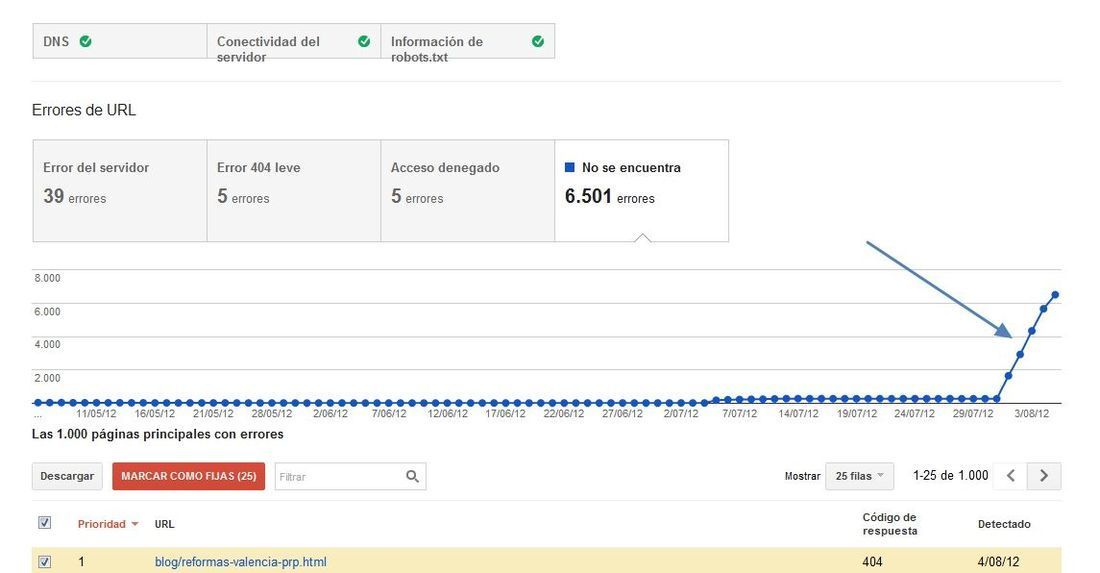This screenshot has width=1100, height=573.
Task: Open the 25 filas rows dropdown
Action: click(859, 476)
